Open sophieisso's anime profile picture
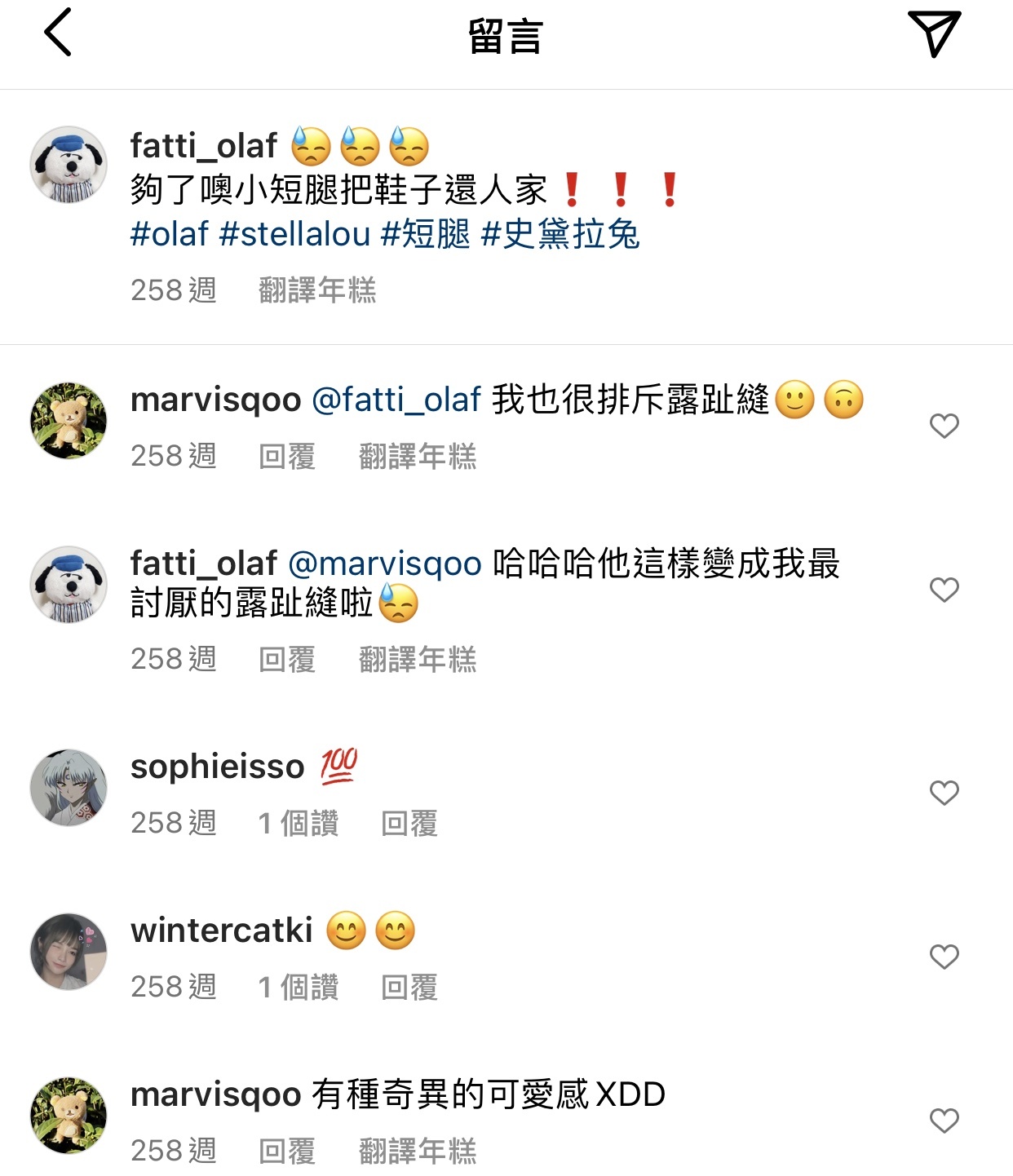 (69, 788)
